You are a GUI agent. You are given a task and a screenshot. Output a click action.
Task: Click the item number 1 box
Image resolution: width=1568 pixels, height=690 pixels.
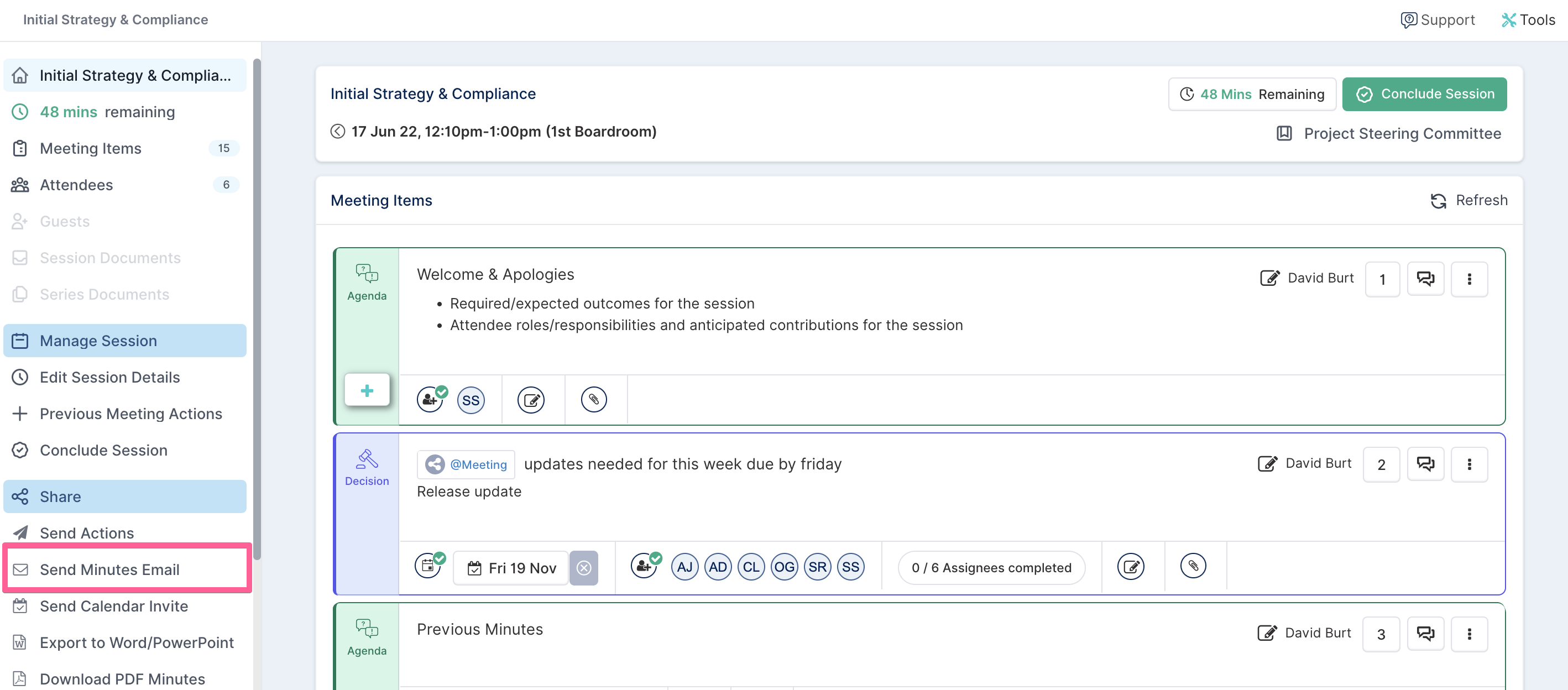[x=1382, y=279]
